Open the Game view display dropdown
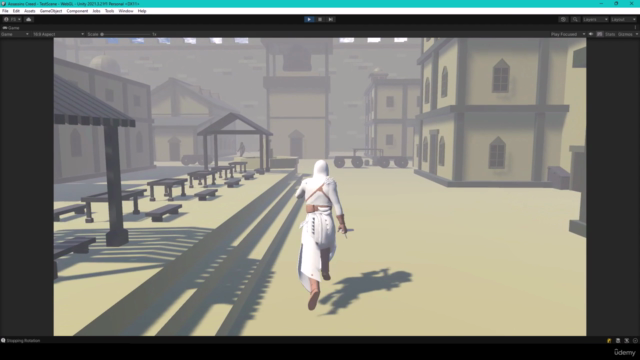640x360 pixels. 15,34
